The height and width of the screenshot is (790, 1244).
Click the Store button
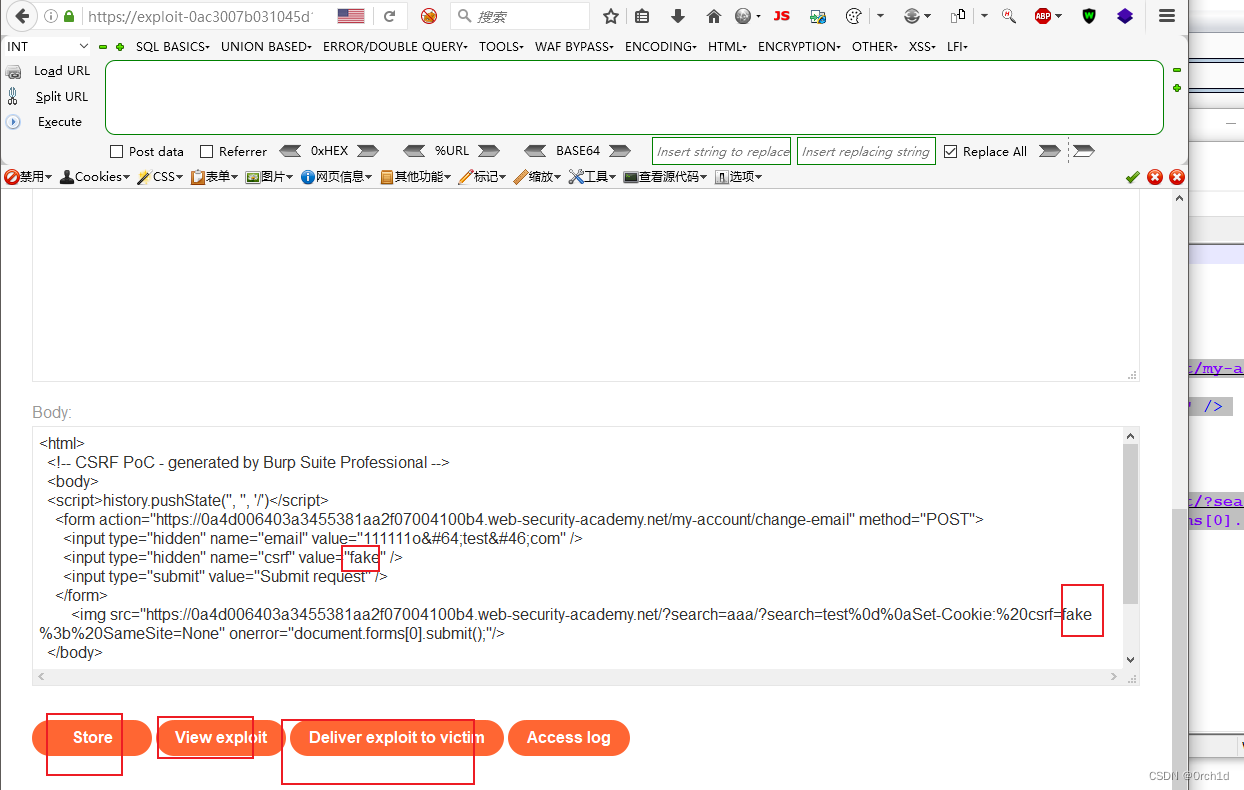(x=92, y=738)
